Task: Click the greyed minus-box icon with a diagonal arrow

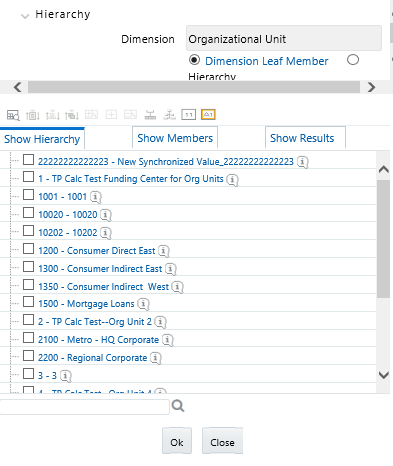Action: pos(130,115)
